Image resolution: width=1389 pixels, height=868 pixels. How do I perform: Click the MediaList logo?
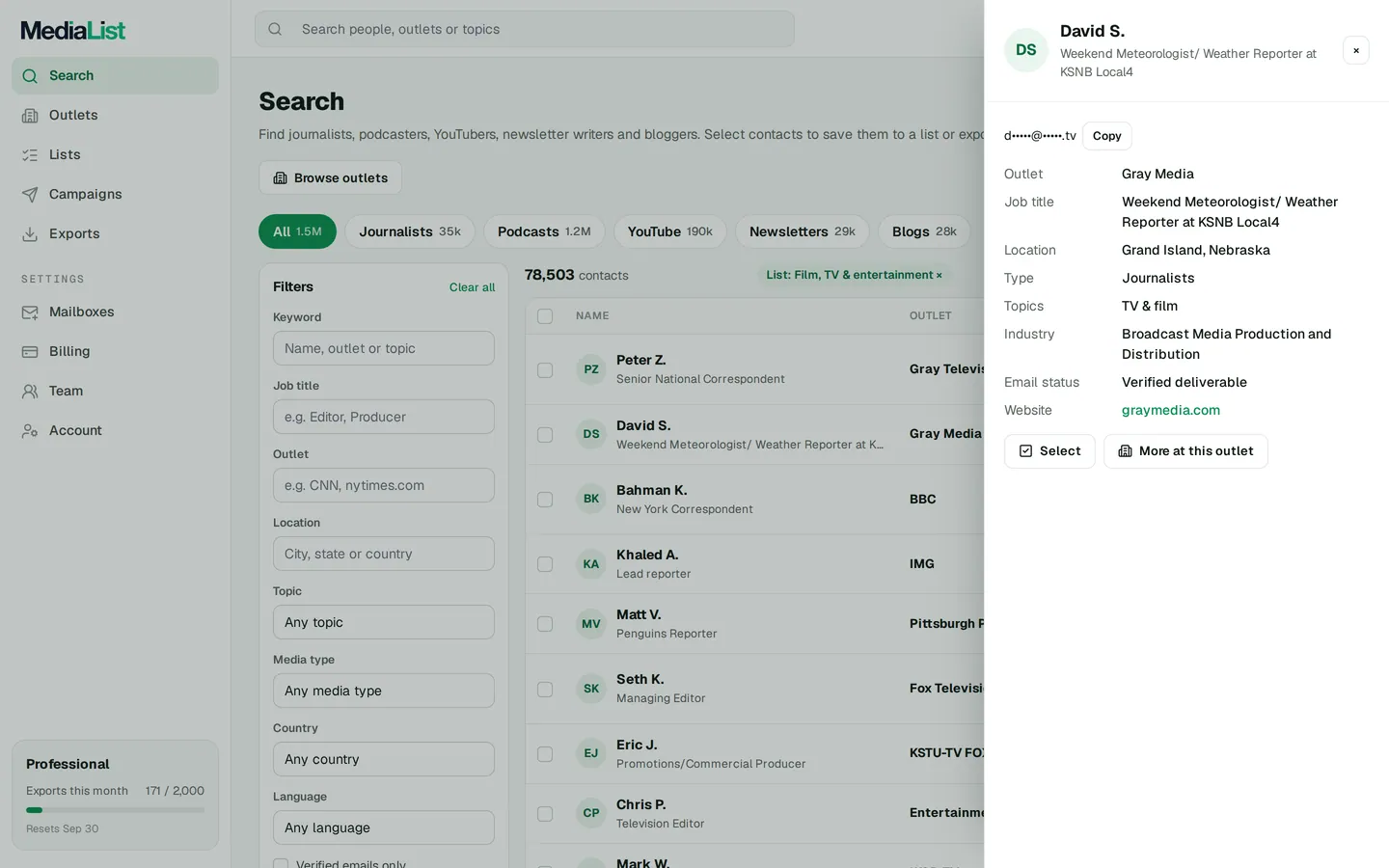[73, 31]
